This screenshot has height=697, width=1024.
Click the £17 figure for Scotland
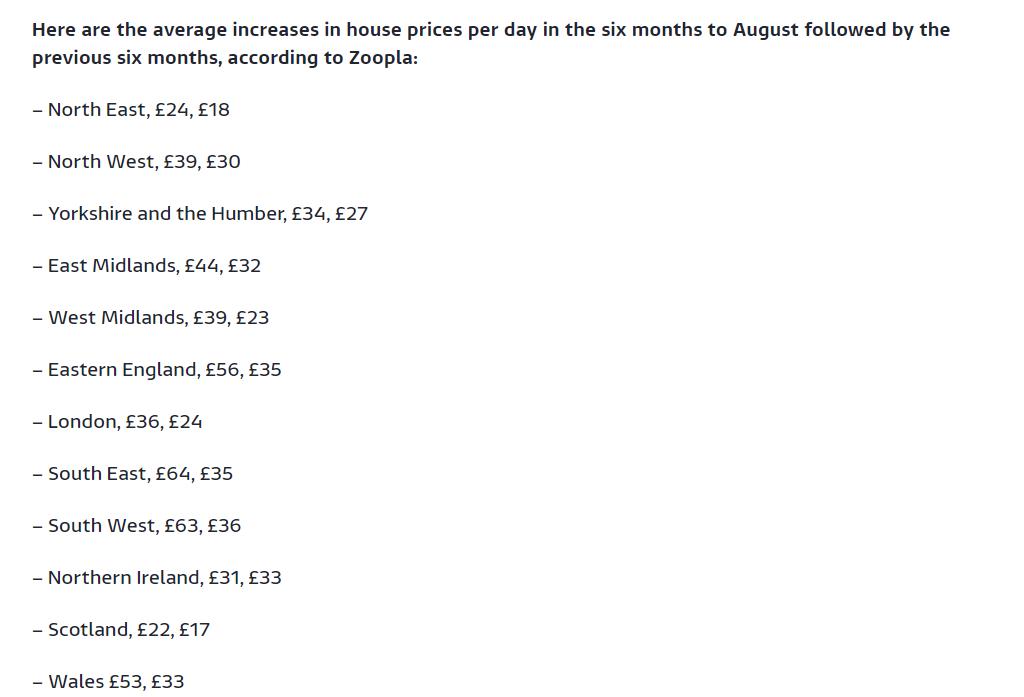tap(195, 630)
